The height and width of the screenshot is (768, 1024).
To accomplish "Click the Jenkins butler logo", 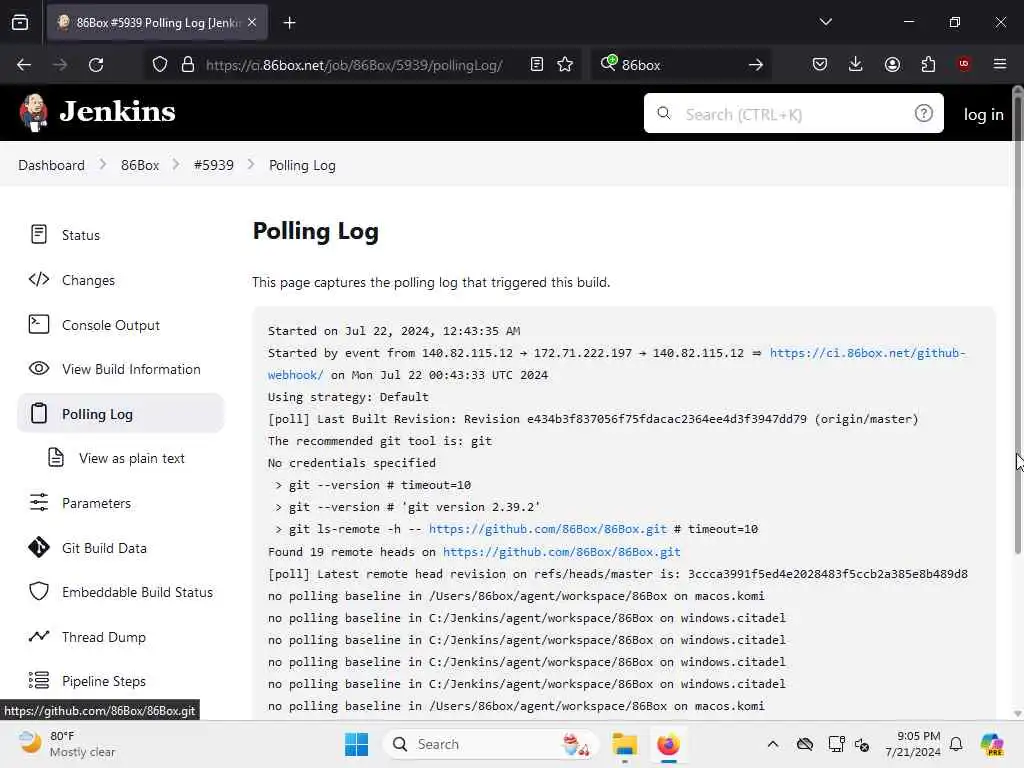I will point(33,112).
